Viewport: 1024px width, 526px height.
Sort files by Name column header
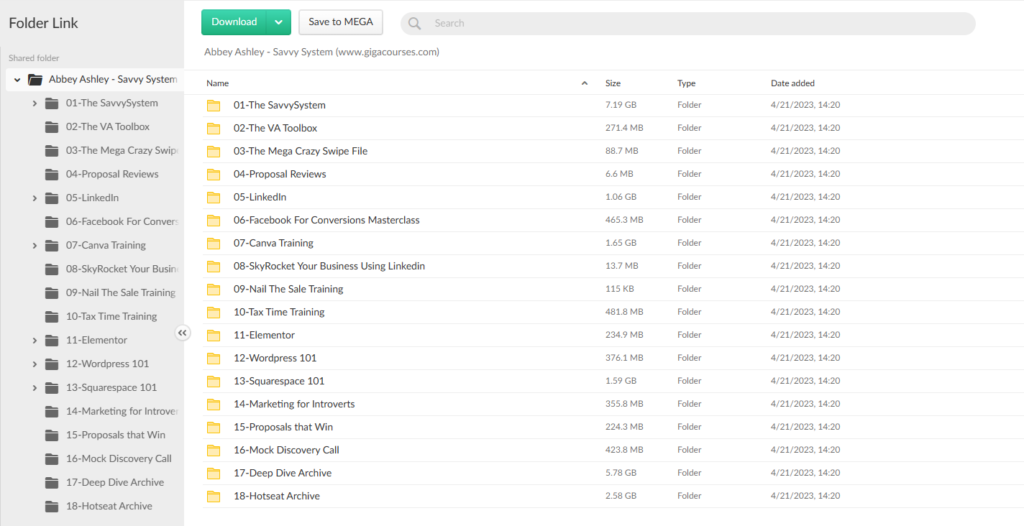point(218,83)
